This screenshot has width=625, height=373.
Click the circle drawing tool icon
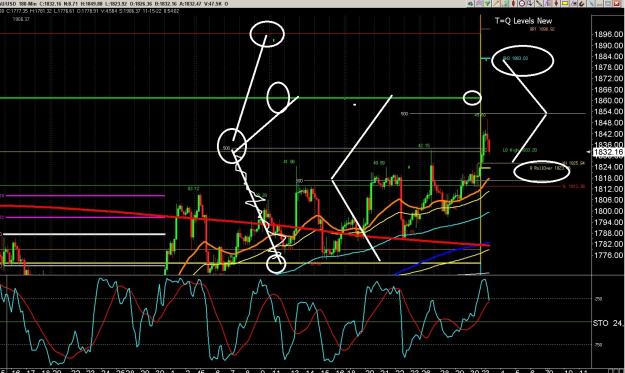point(522,3)
